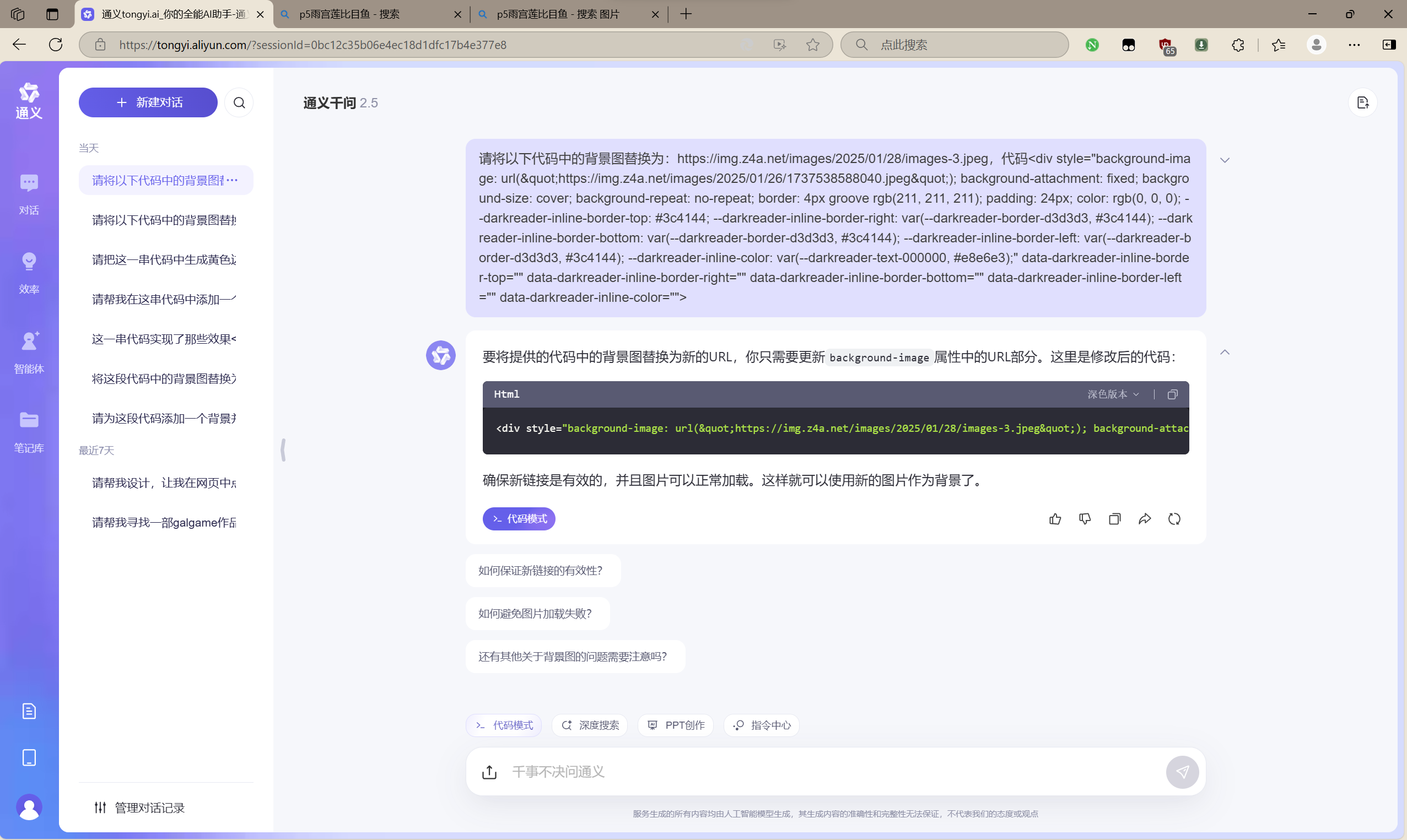Screen dimensions: 1407x840
Task: Open conversation 请帮我设计,让我在网页中
Action: coord(165,483)
